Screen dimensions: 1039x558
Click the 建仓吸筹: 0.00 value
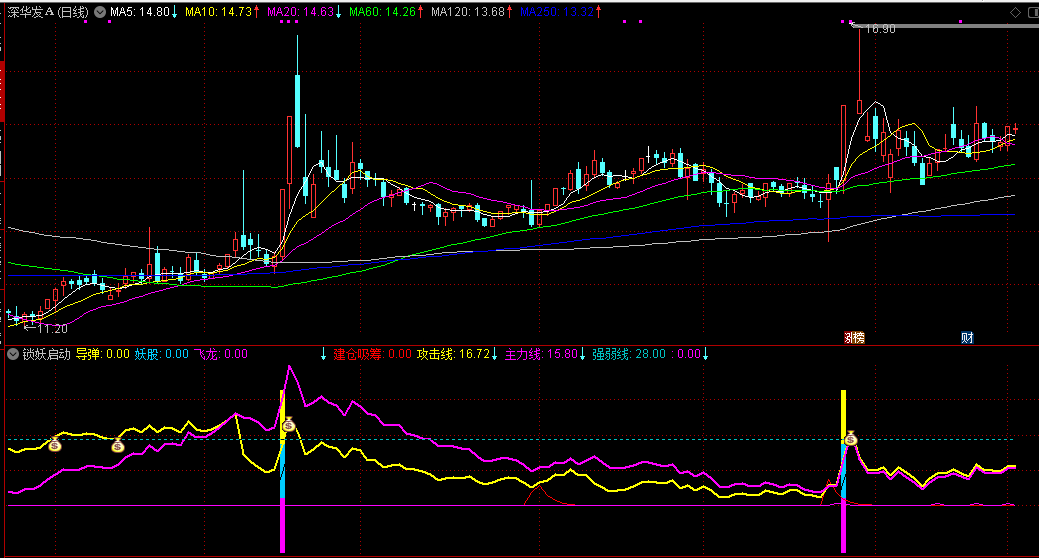pos(372,355)
